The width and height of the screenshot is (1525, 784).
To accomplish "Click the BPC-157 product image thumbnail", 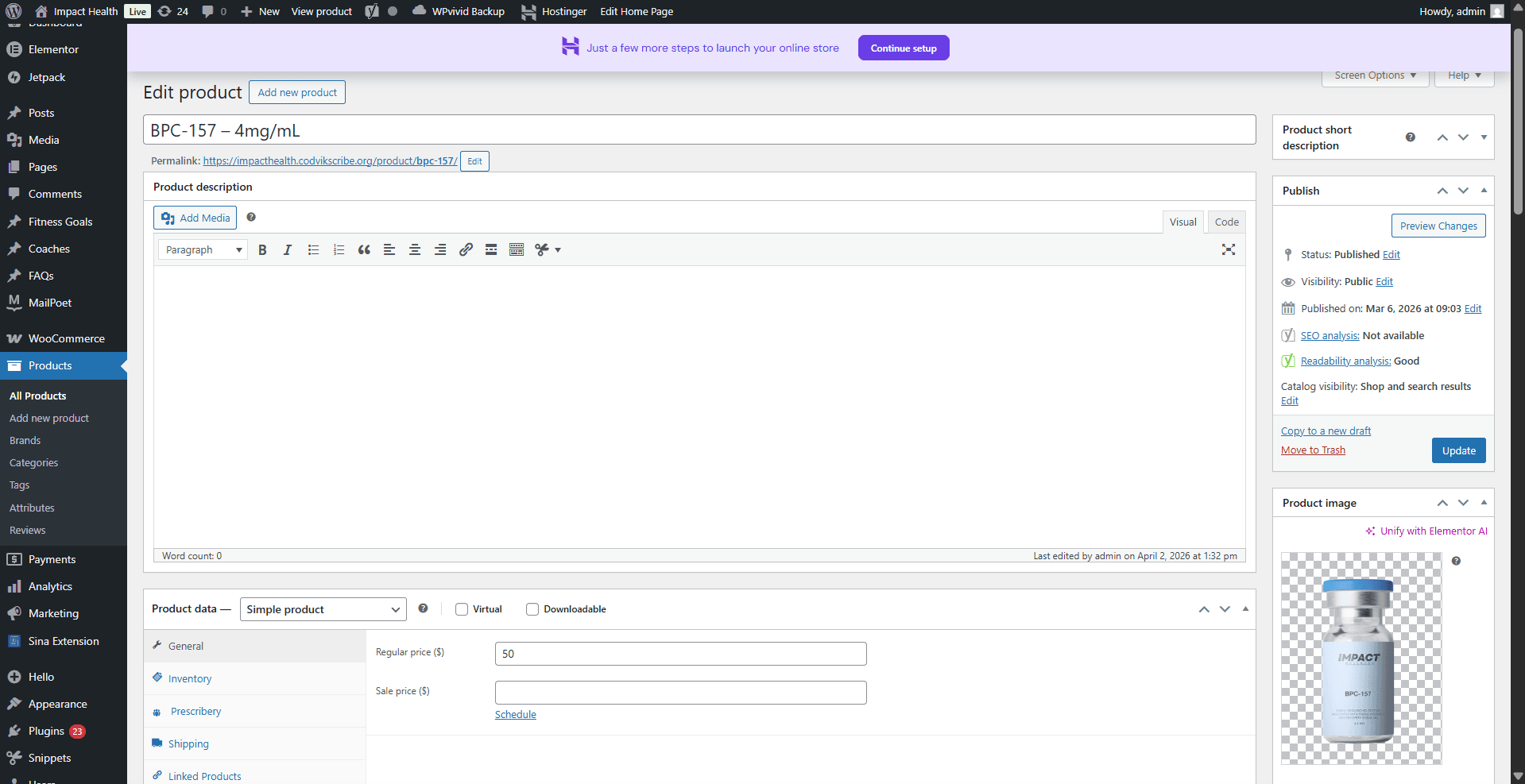I will pos(1361,658).
